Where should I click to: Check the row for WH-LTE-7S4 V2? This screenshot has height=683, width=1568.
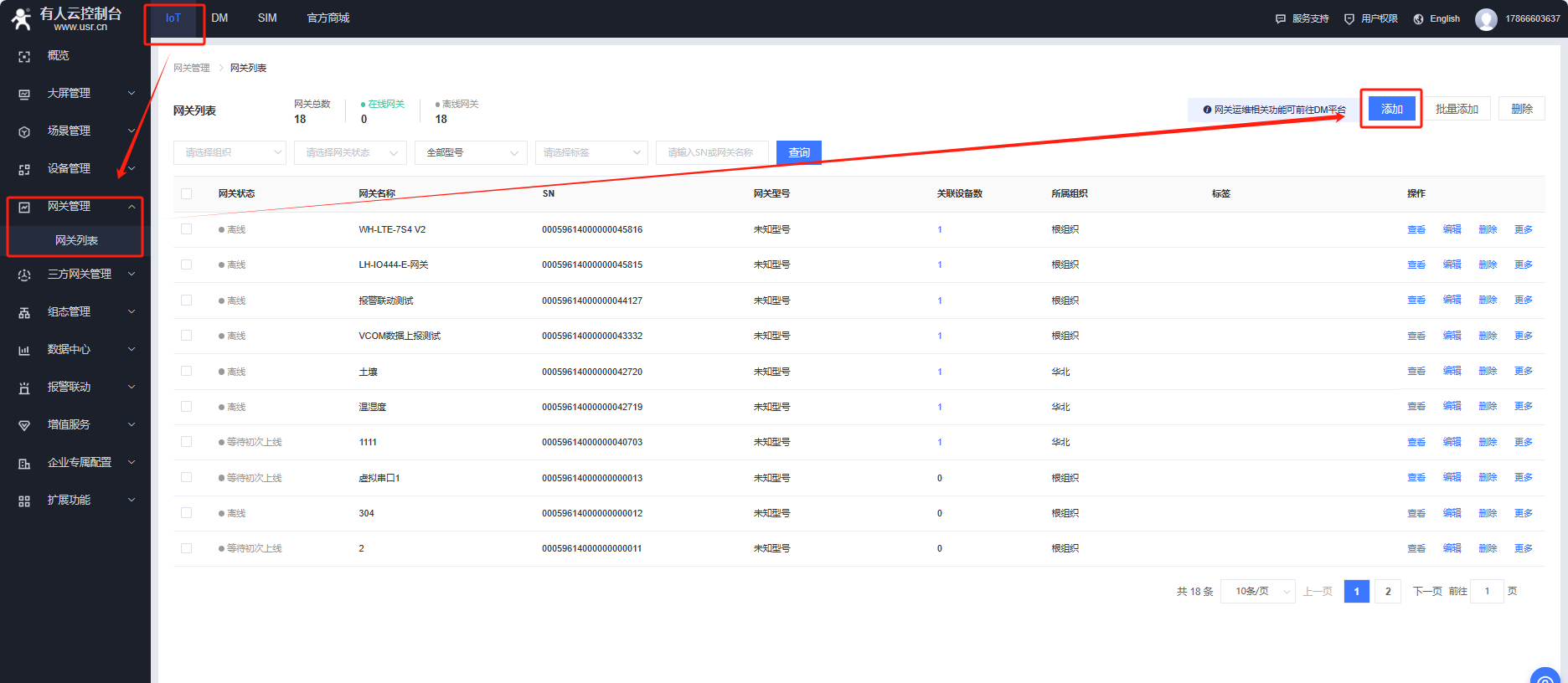click(x=186, y=229)
